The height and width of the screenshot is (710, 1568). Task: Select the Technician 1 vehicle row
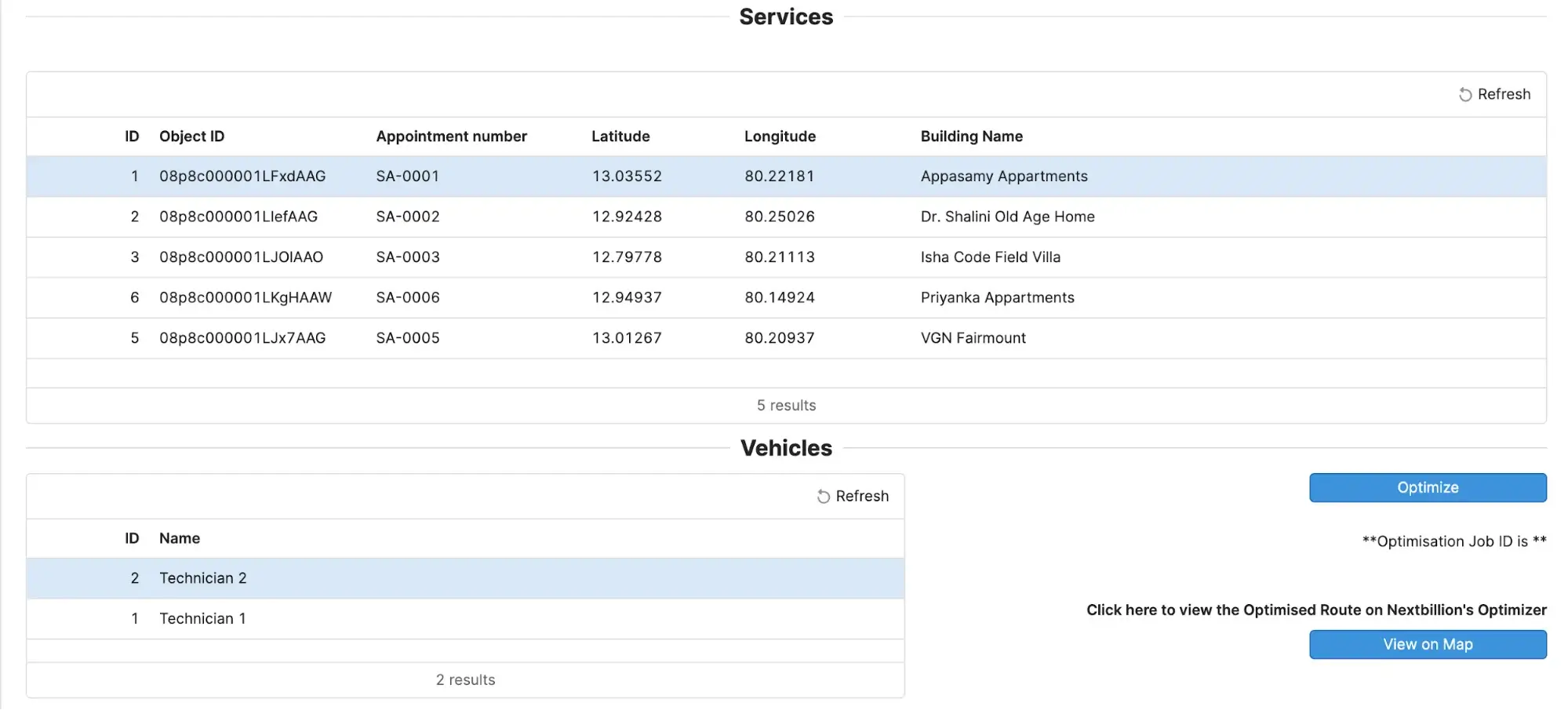pos(465,619)
